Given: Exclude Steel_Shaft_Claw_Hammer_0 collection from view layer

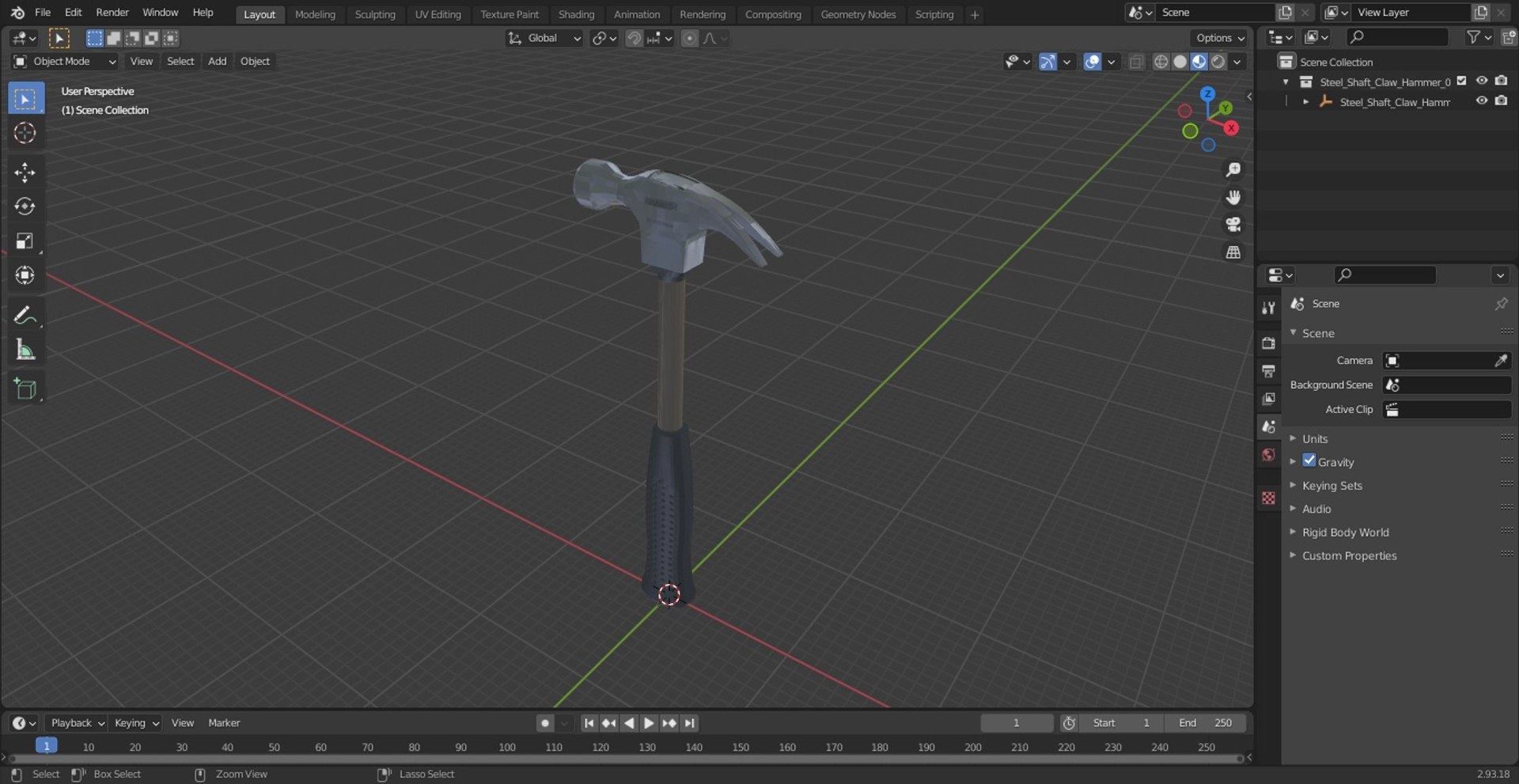Looking at the screenshot, I should click(1462, 81).
